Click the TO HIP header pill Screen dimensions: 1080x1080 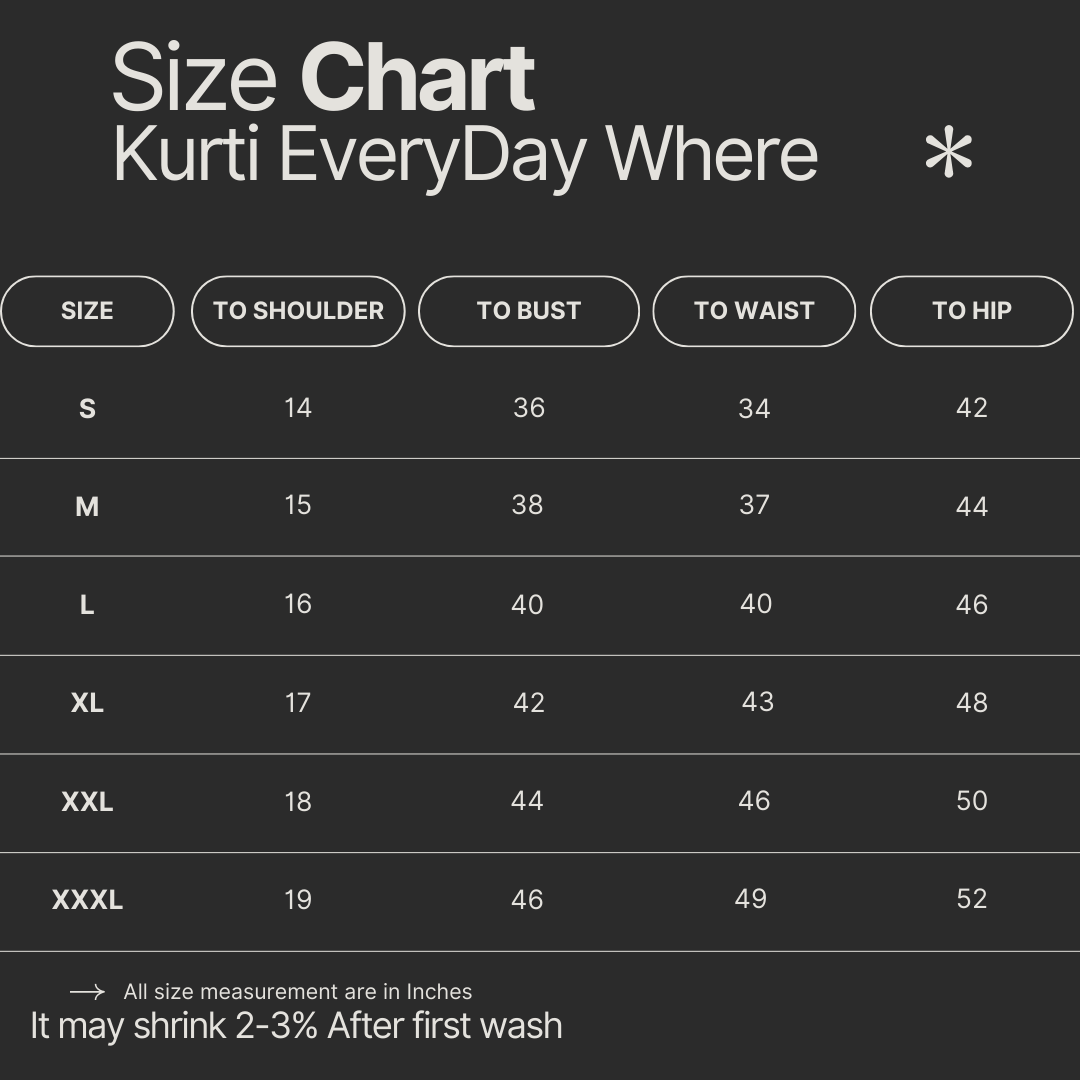[971, 311]
